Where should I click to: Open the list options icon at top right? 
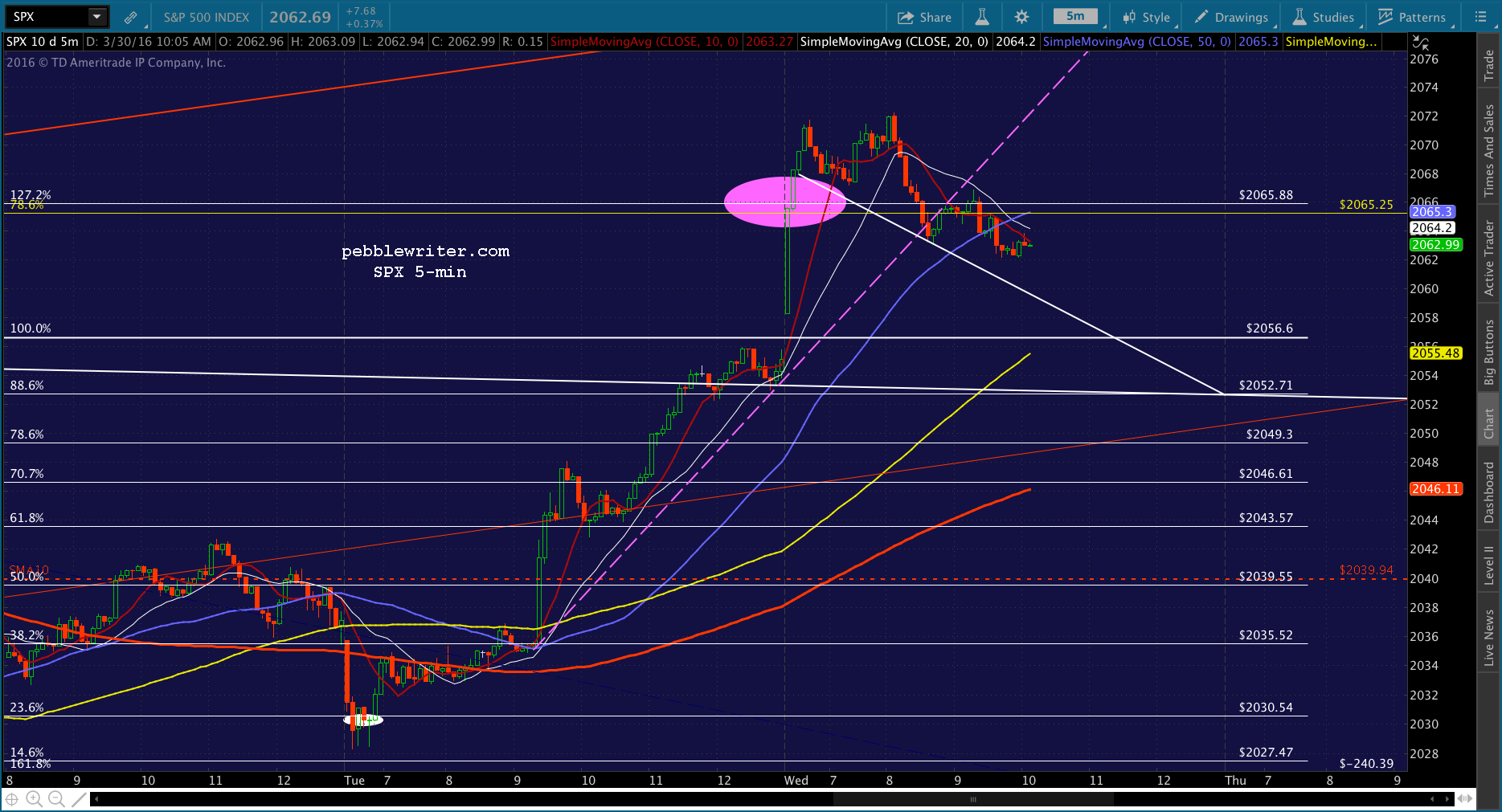click(1480, 17)
